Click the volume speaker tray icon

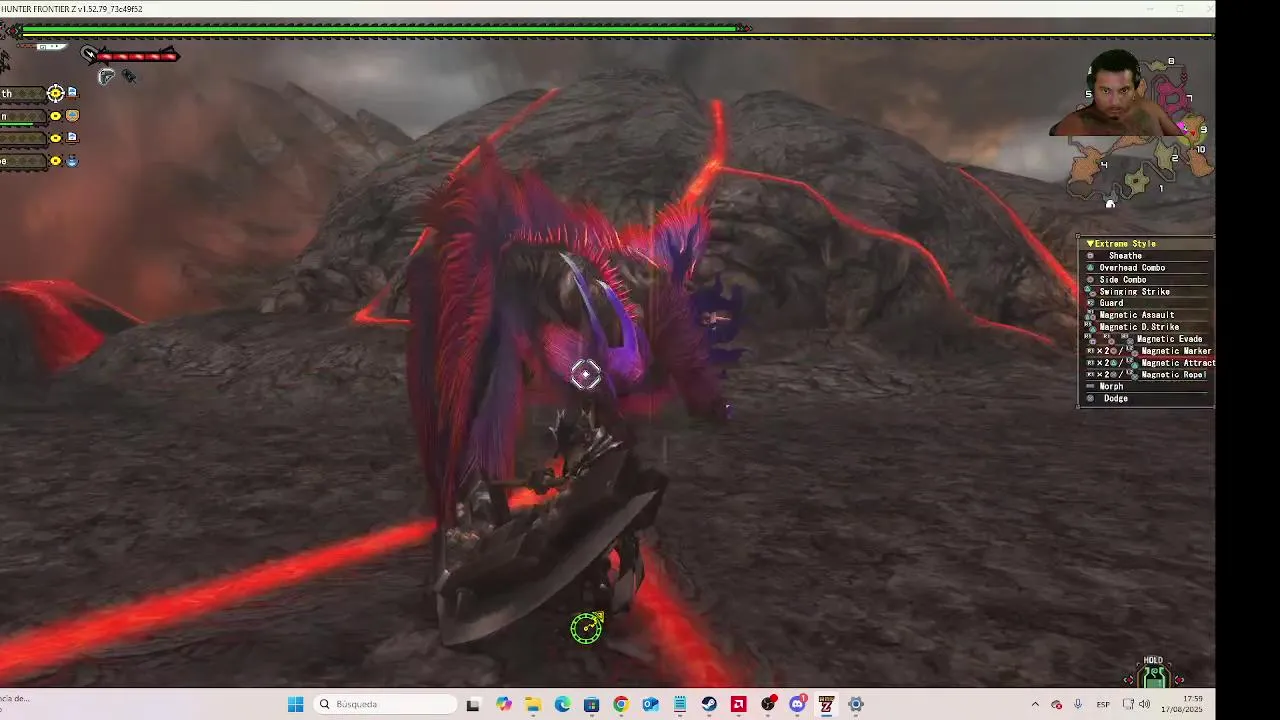pyautogui.click(x=1145, y=704)
